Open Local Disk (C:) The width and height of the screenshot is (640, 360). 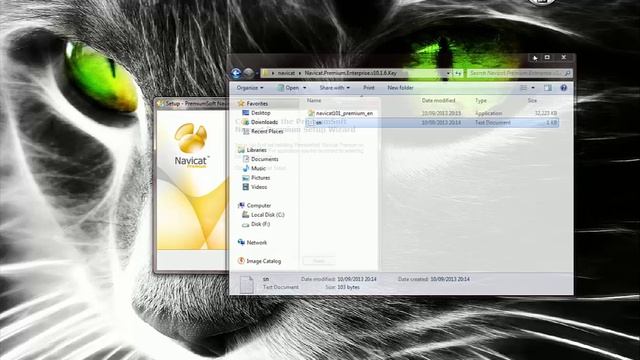pyautogui.click(x=268, y=215)
